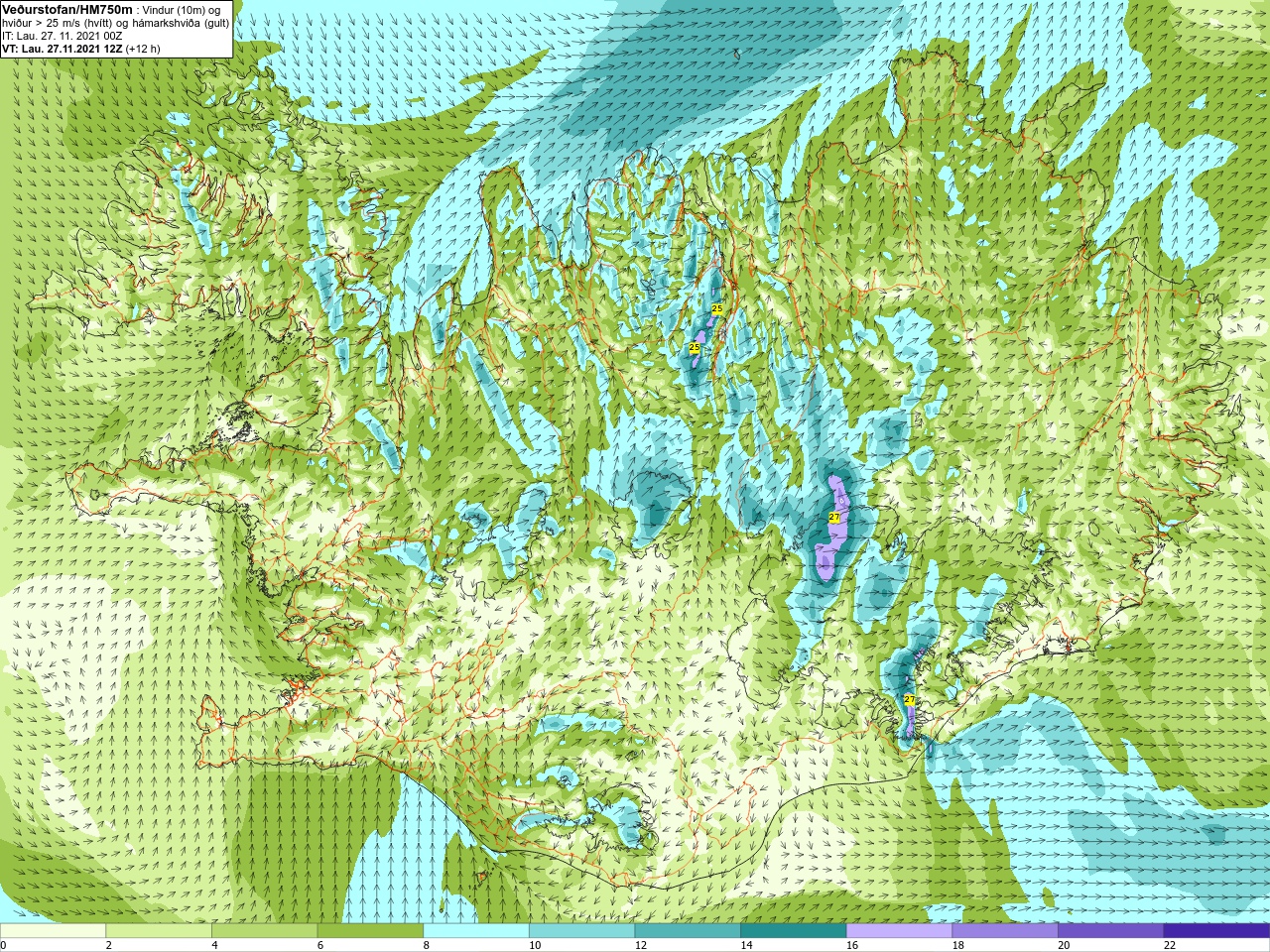
Task: Select the '20' label on the wind scale
Action: click(x=1064, y=945)
